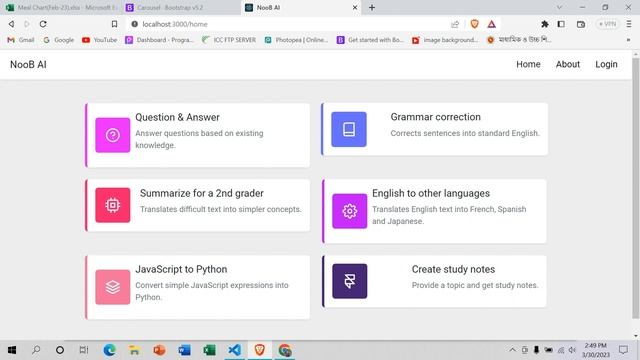Reload the page with the refresh icon
Viewport: 640px width, 360px height.
tap(43, 24)
